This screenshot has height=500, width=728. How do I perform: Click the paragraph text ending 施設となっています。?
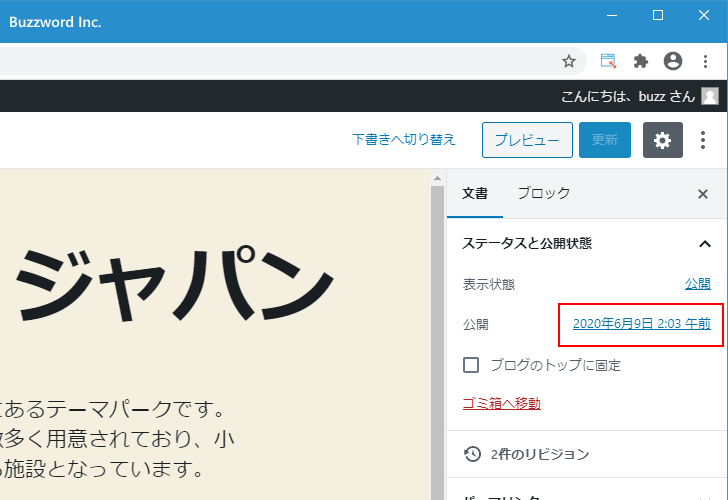(115, 439)
